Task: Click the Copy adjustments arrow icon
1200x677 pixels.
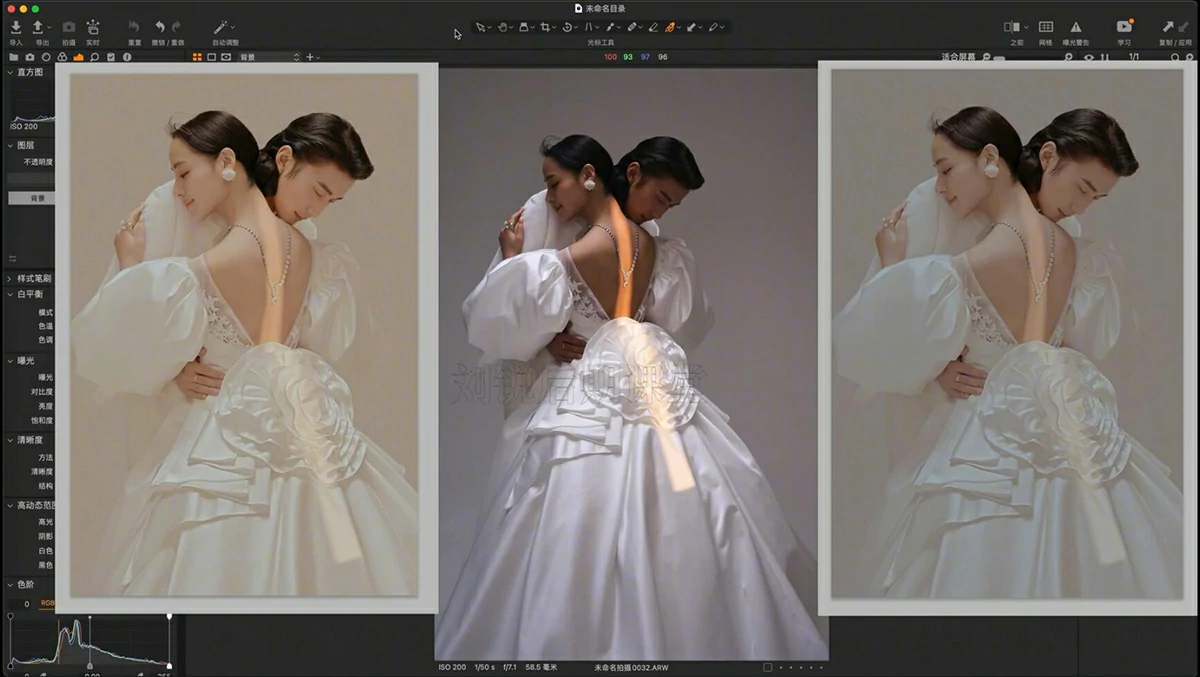Action: (1168, 27)
